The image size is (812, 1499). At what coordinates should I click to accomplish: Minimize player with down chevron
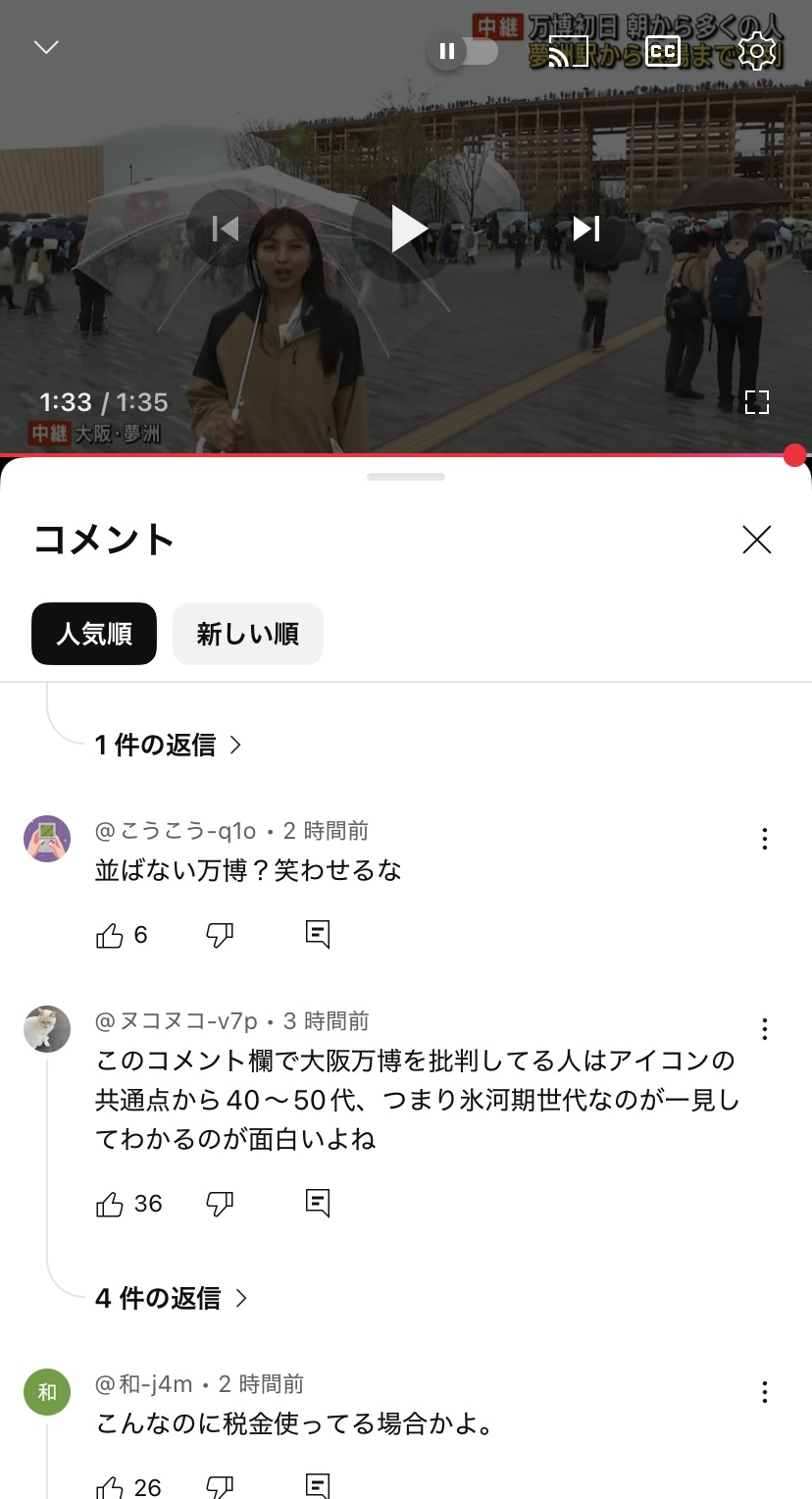click(x=46, y=48)
